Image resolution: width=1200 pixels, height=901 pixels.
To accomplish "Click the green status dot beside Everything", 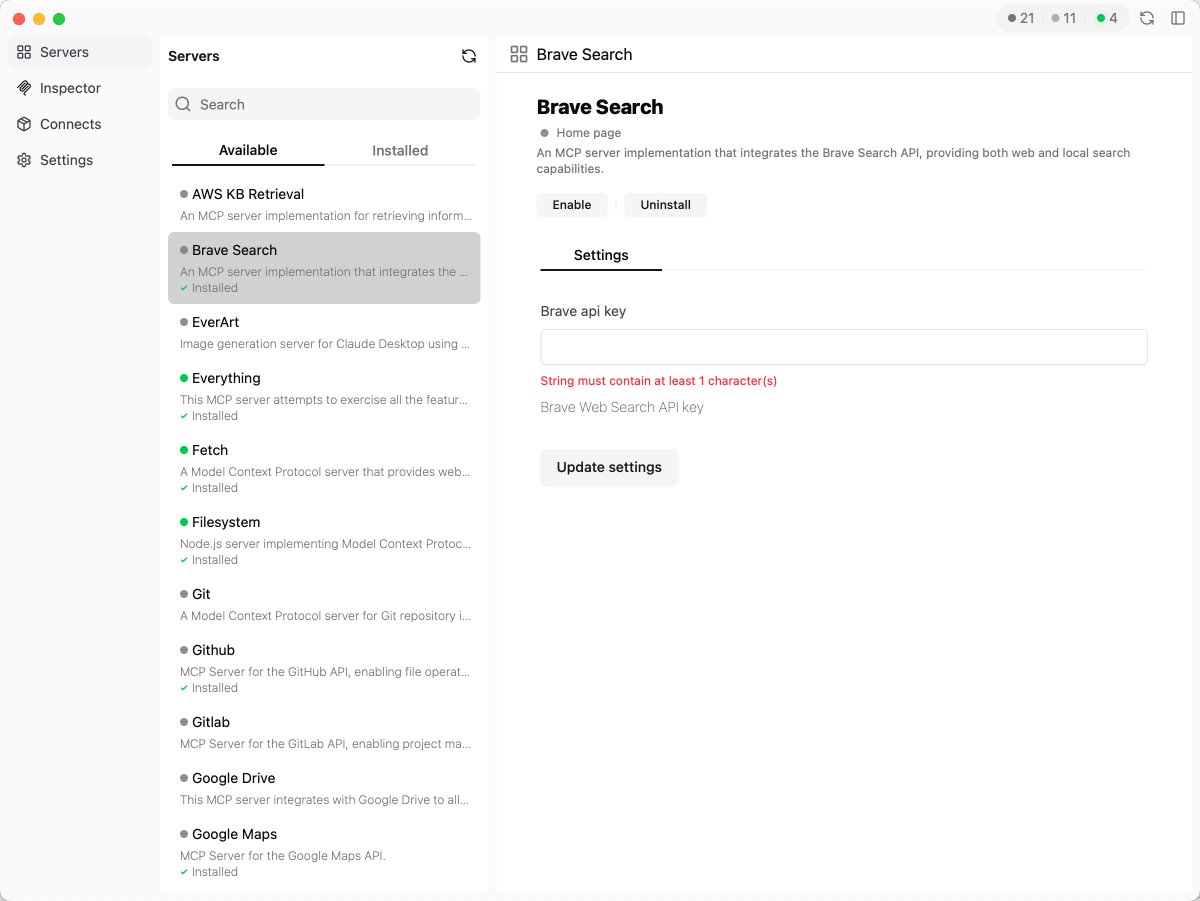I will point(184,378).
